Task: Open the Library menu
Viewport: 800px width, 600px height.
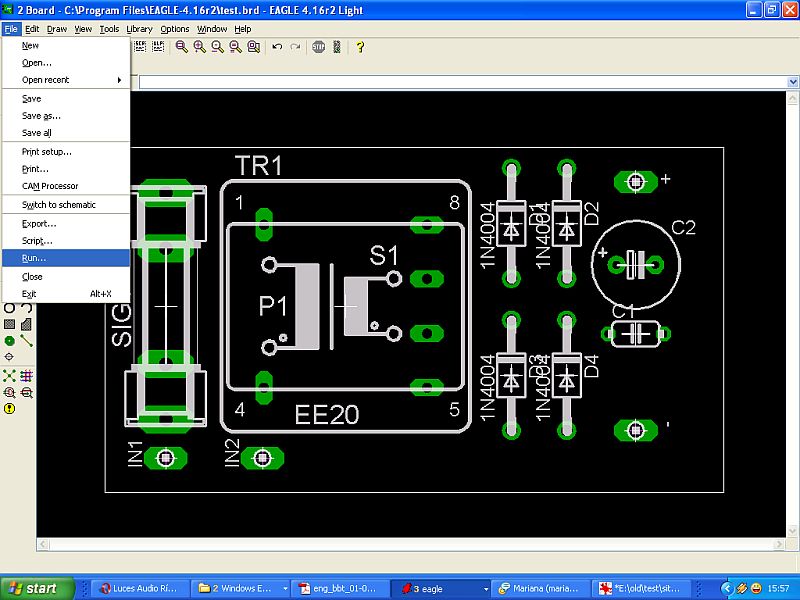Action: pyautogui.click(x=139, y=29)
